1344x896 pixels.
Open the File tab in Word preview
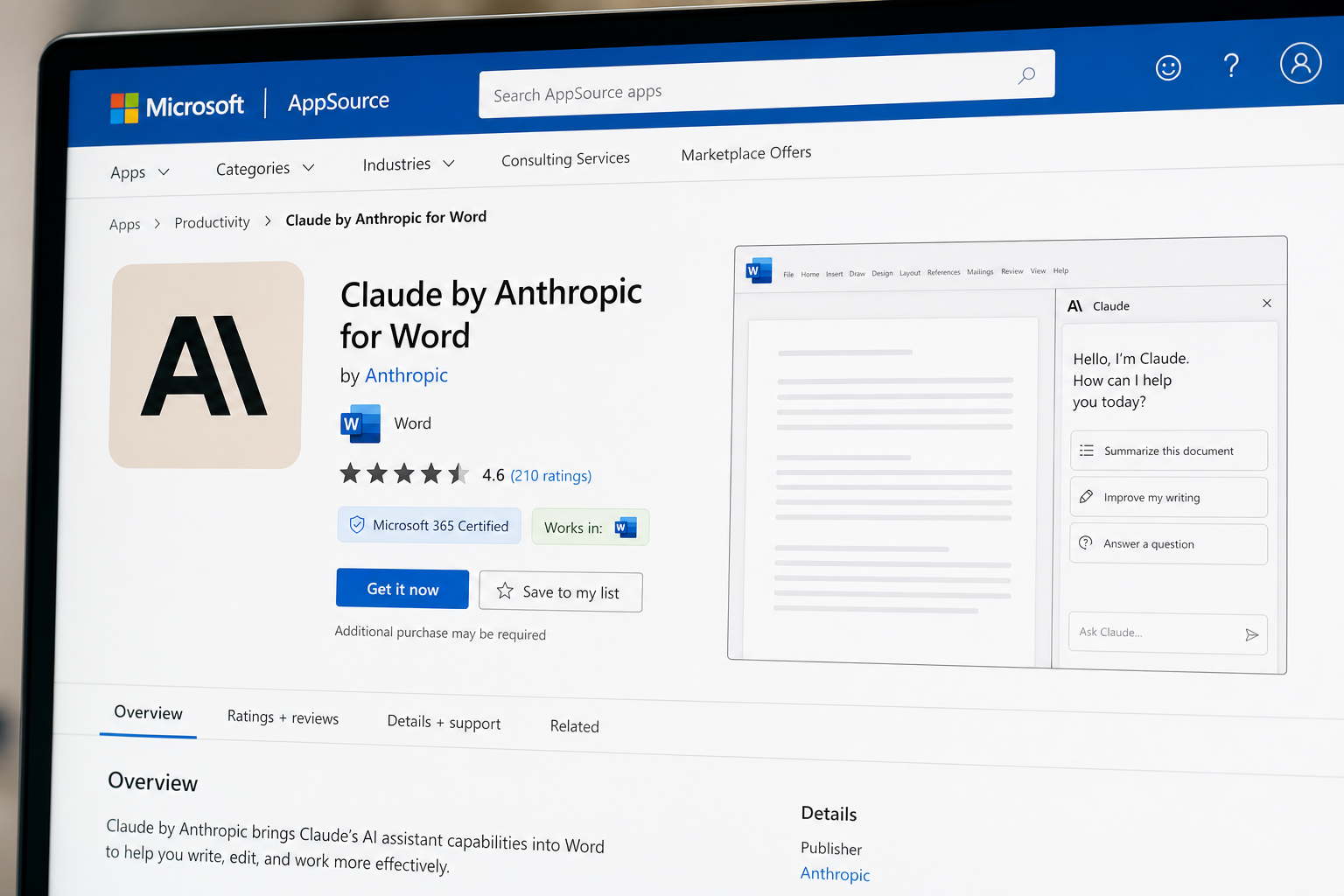pos(788,275)
